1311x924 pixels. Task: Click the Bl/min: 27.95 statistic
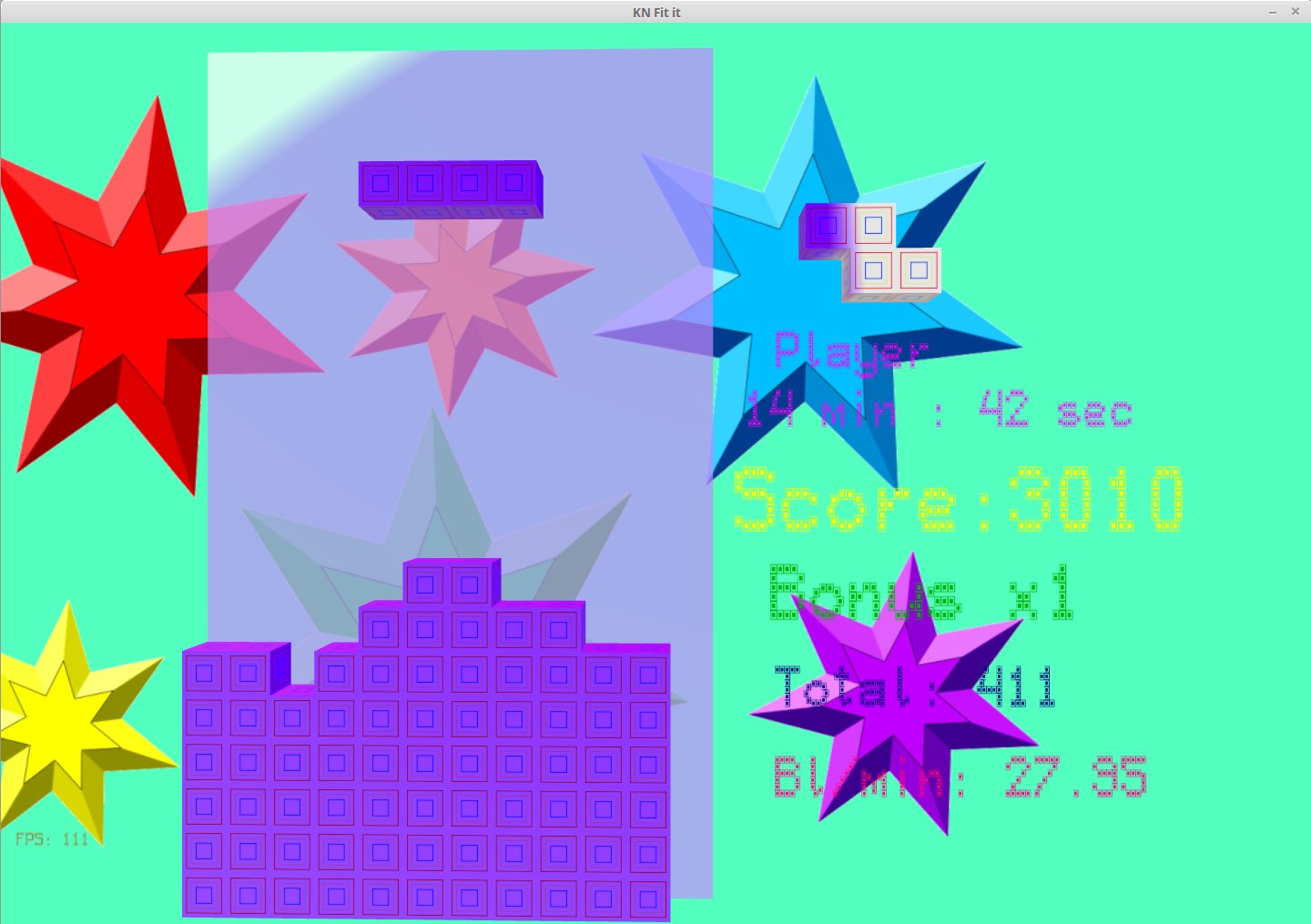click(x=960, y=778)
